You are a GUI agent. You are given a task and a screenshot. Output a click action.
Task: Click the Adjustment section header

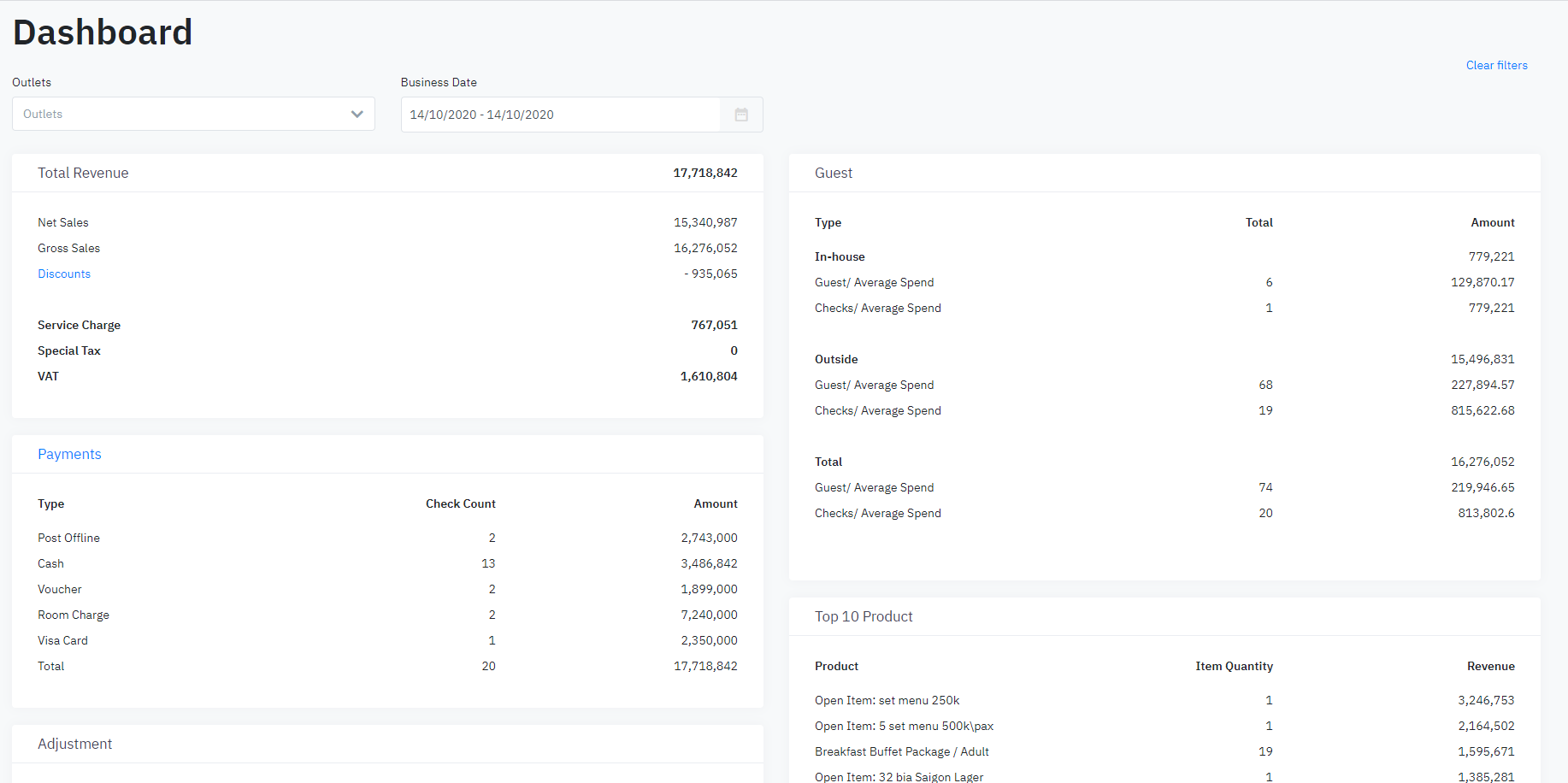pyautogui.click(x=75, y=744)
